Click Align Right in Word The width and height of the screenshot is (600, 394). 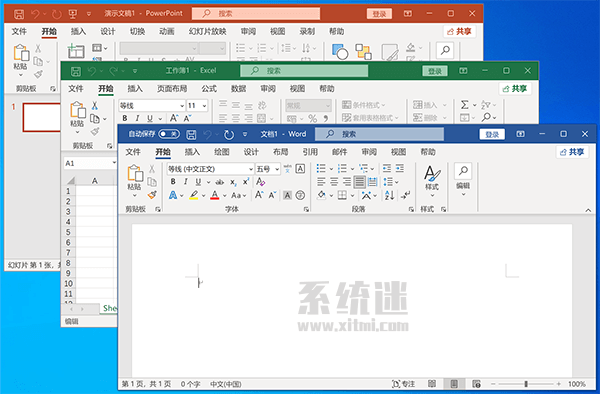click(347, 182)
